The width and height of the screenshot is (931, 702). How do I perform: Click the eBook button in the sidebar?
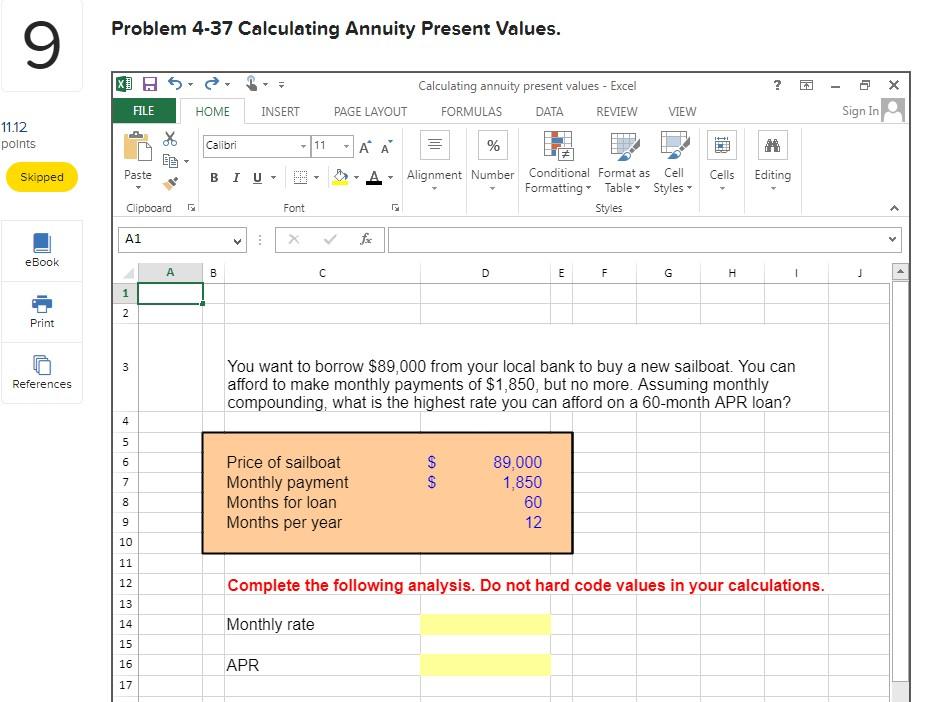coord(41,250)
